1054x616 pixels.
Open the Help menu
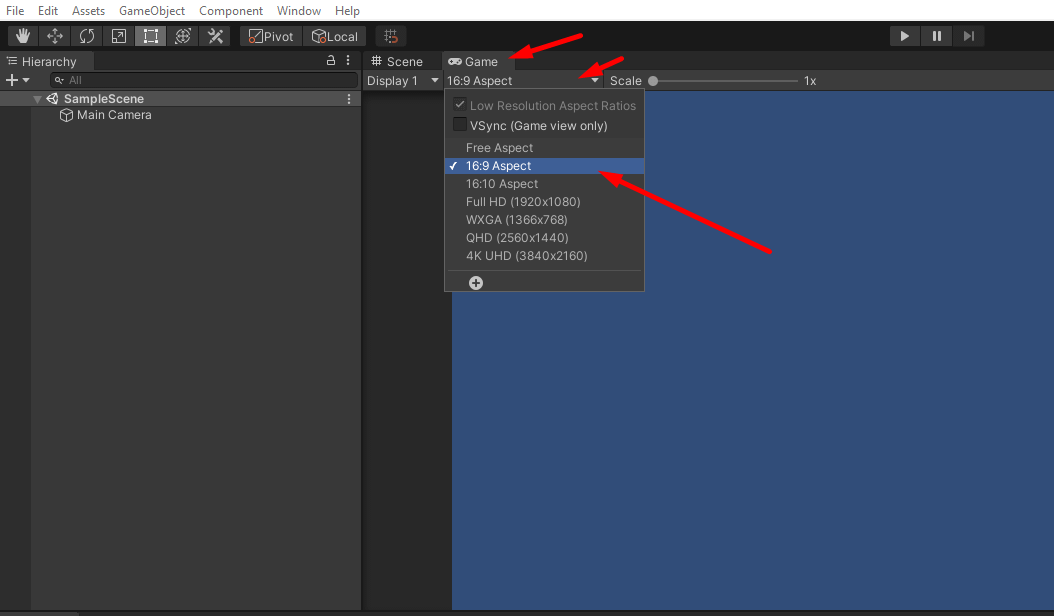click(348, 11)
